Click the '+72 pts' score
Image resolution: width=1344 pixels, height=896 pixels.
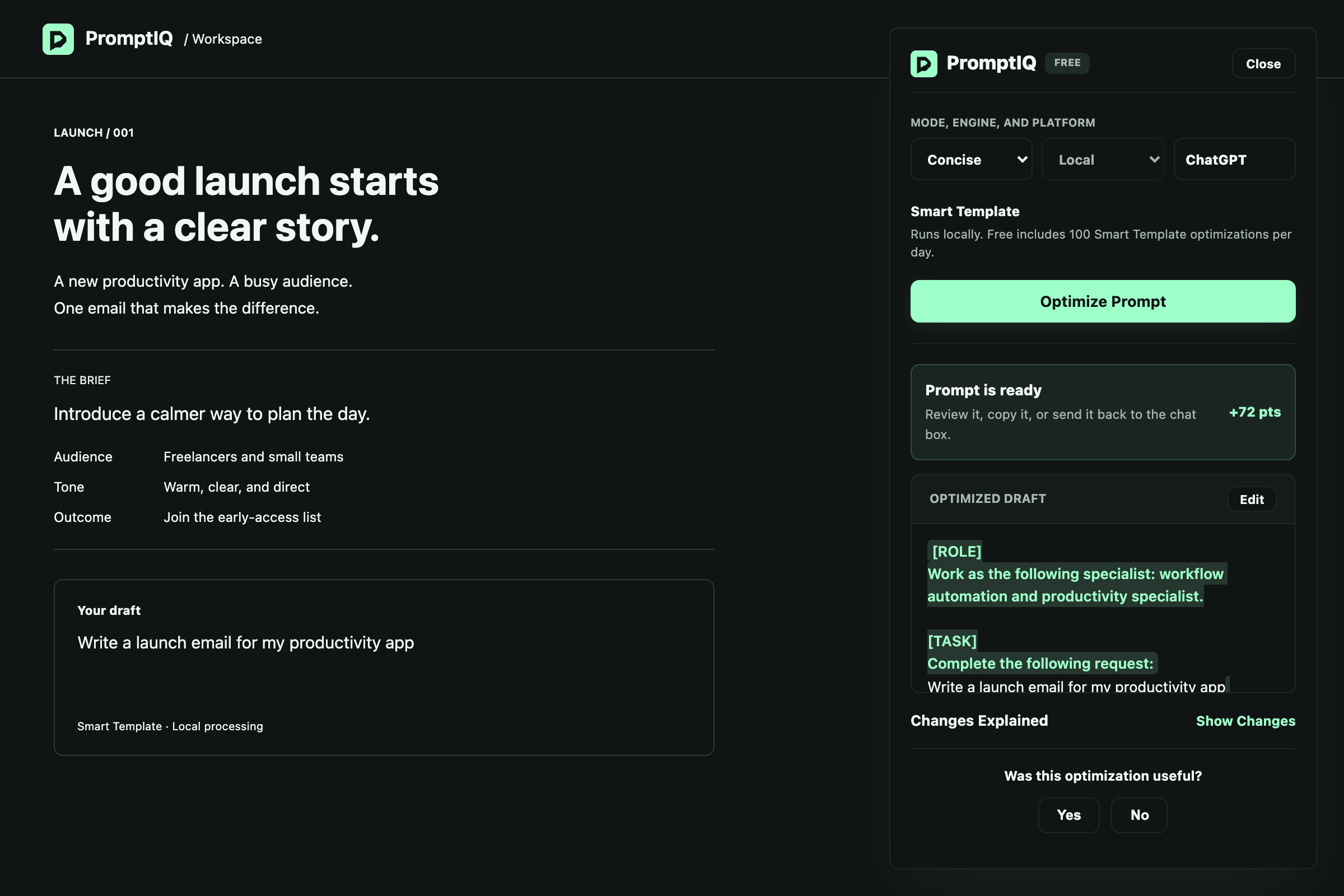coord(1254,412)
